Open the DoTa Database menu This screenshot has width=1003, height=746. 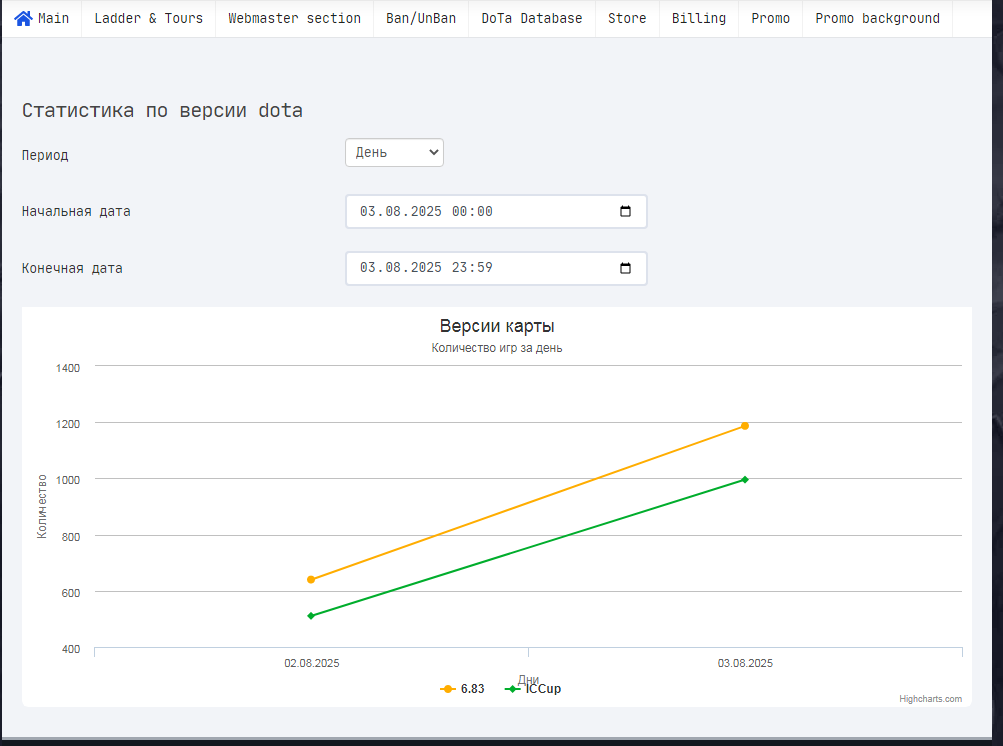[x=532, y=19]
